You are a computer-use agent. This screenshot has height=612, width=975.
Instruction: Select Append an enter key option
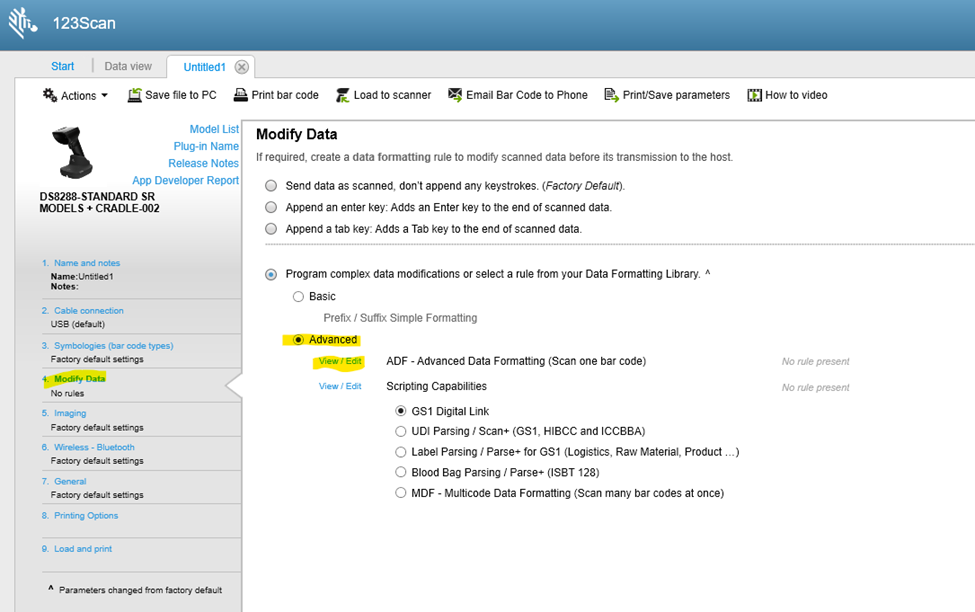click(271, 207)
